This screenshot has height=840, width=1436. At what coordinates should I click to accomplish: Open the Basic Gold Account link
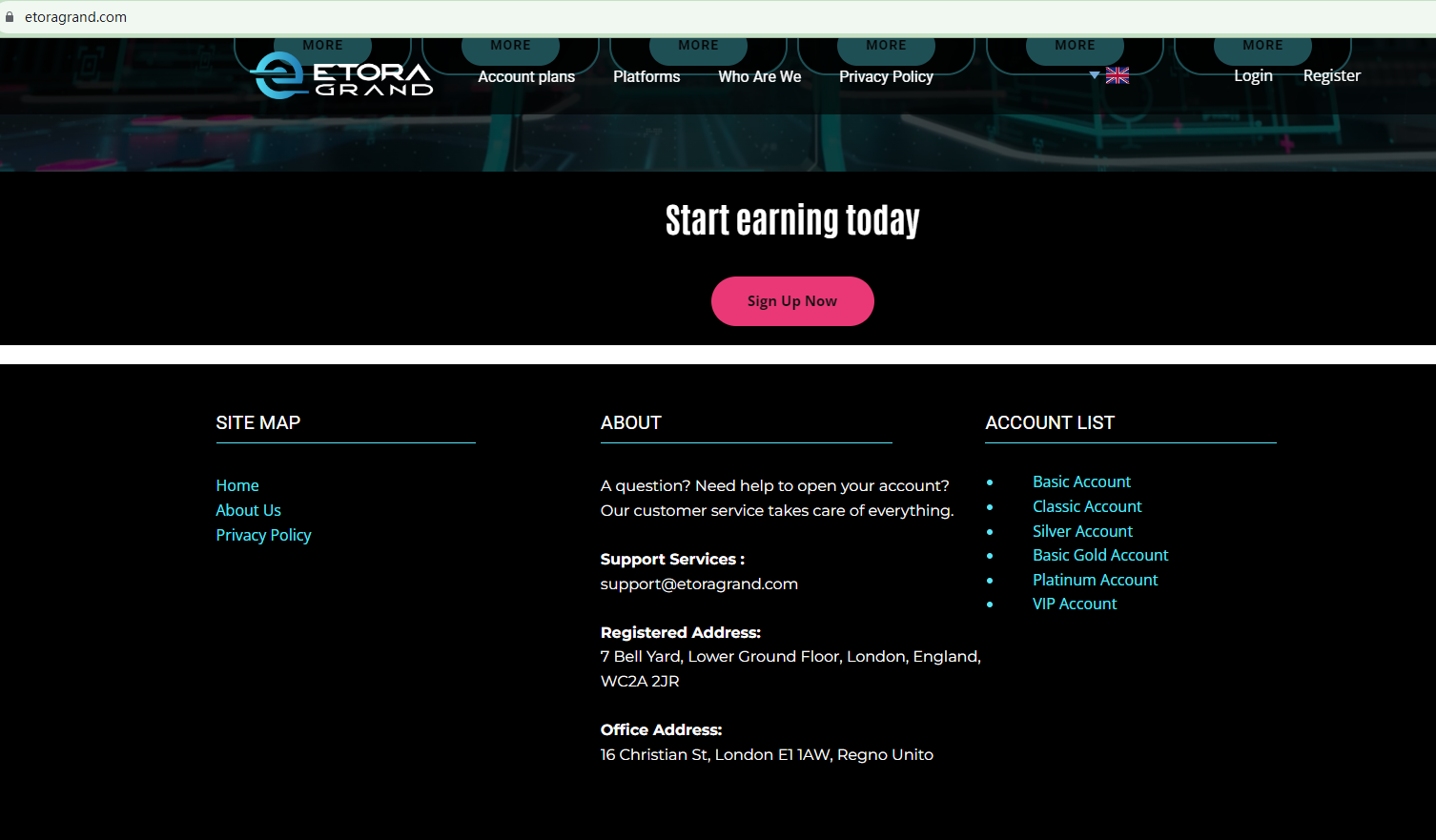[1099, 555]
